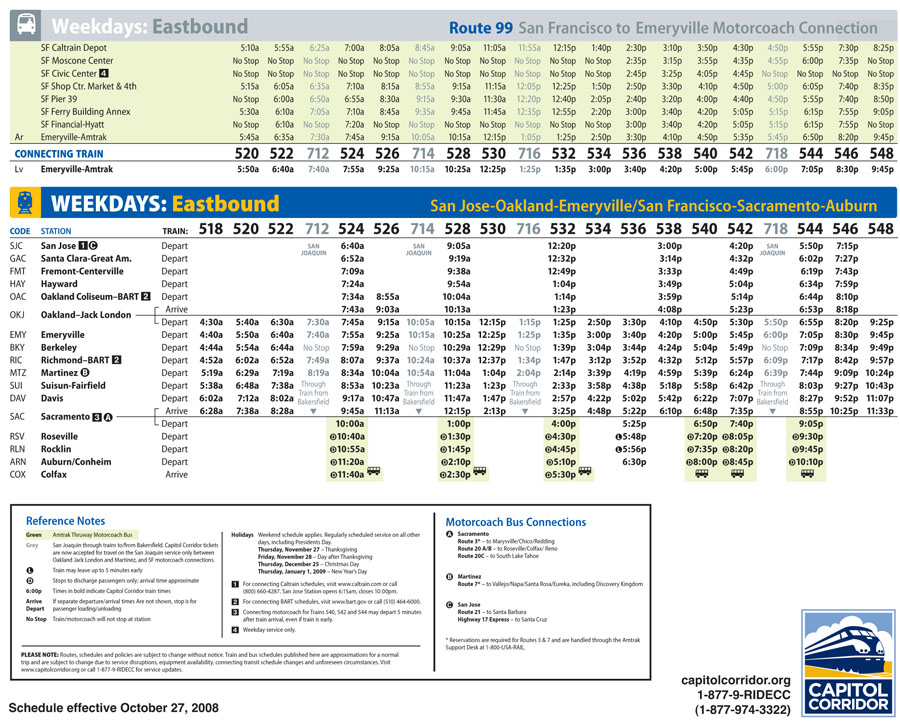Click the SF Ferry Building Annex stop name
Image resolution: width=900 pixels, height=721 pixels.
(86, 111)
